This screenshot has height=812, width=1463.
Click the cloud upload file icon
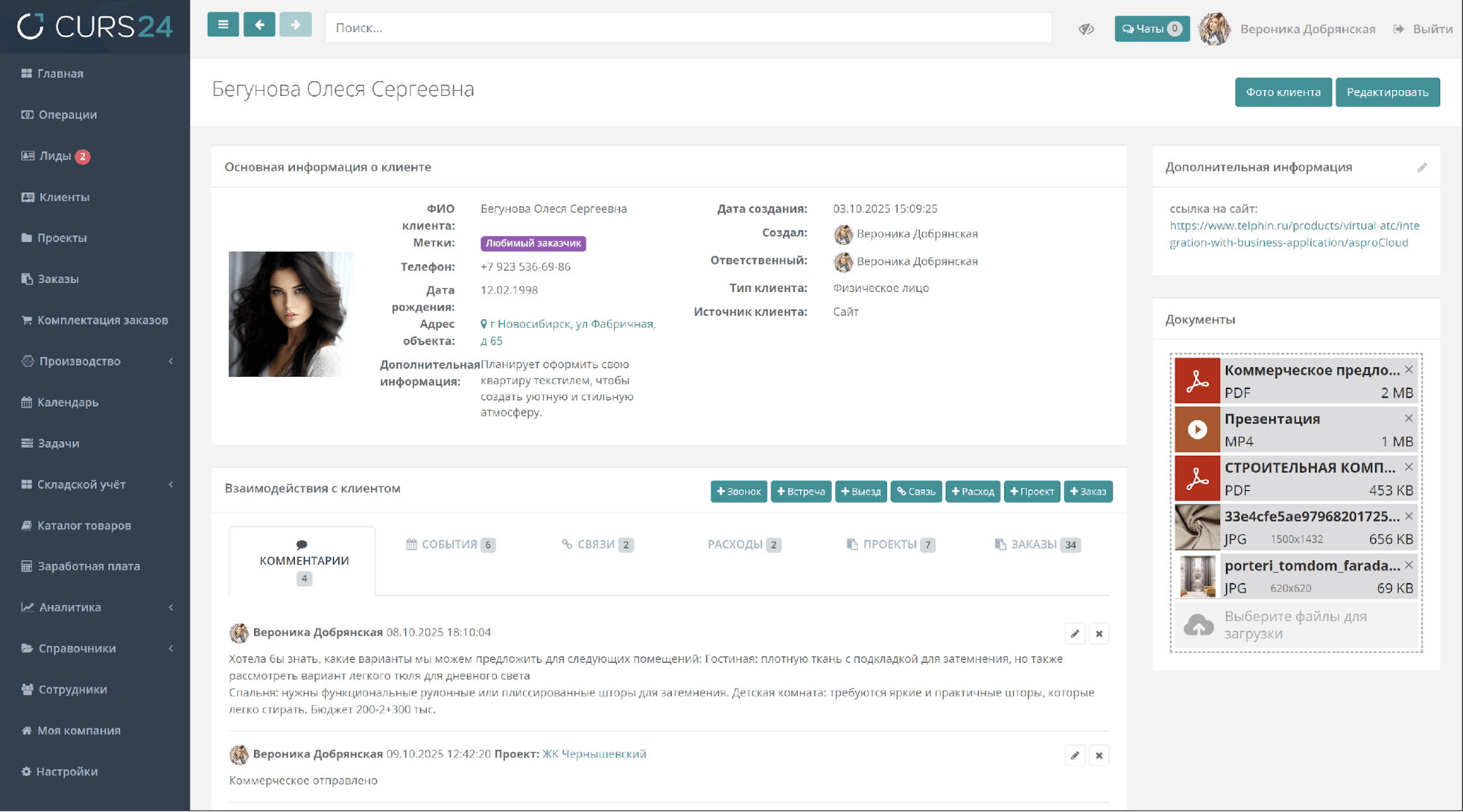1198,625
